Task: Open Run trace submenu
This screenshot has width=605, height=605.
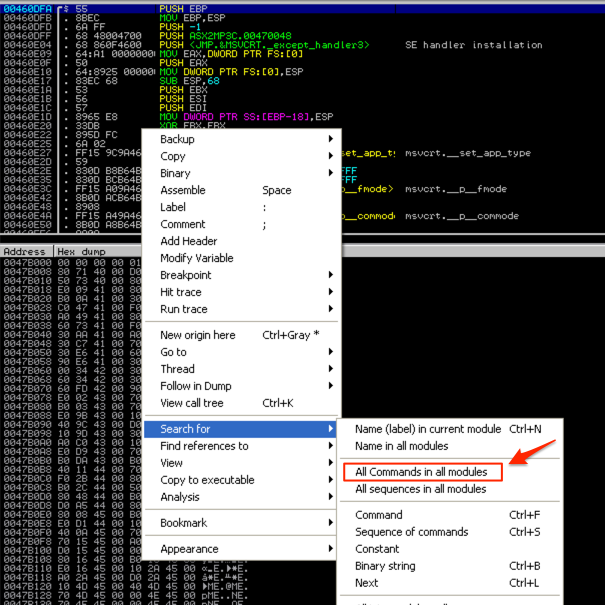Action: (x=241, y=309)
